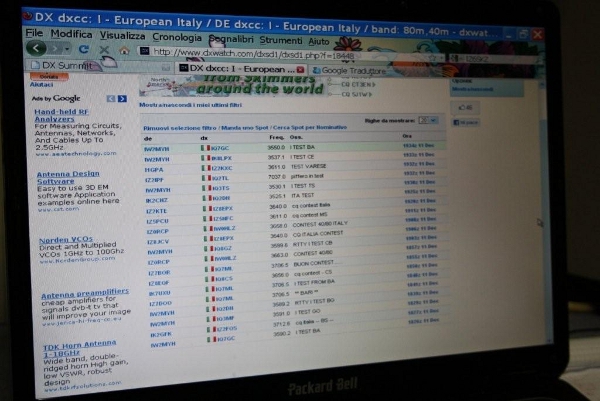Open the File menu
The width and height of the screenshot is (600, 401).
(x=34, y=33)
